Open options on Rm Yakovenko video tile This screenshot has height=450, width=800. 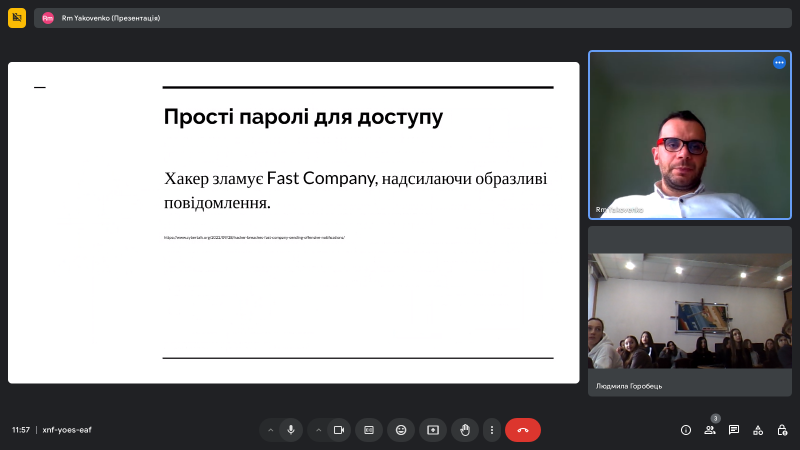779,63
